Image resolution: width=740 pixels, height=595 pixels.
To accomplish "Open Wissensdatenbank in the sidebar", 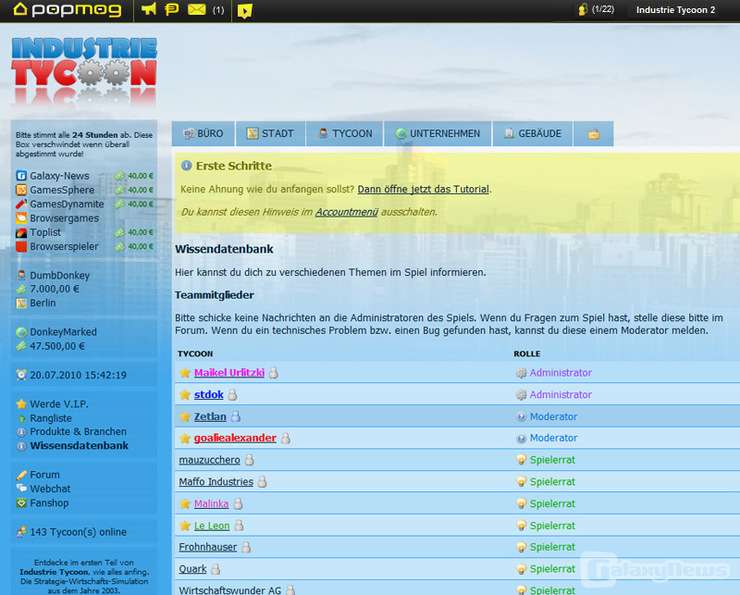I will (79, 446).
